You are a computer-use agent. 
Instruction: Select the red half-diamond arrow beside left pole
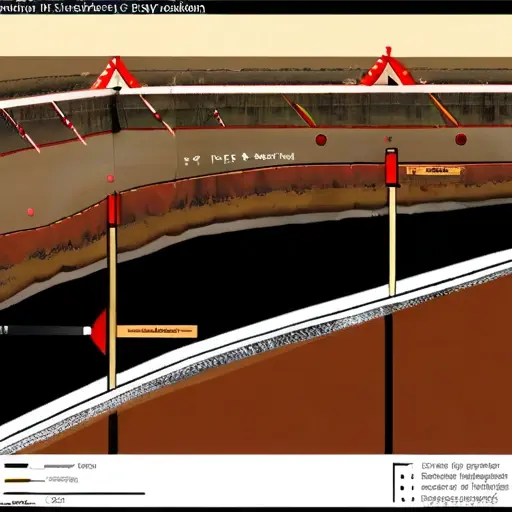[x=99, y=331]
